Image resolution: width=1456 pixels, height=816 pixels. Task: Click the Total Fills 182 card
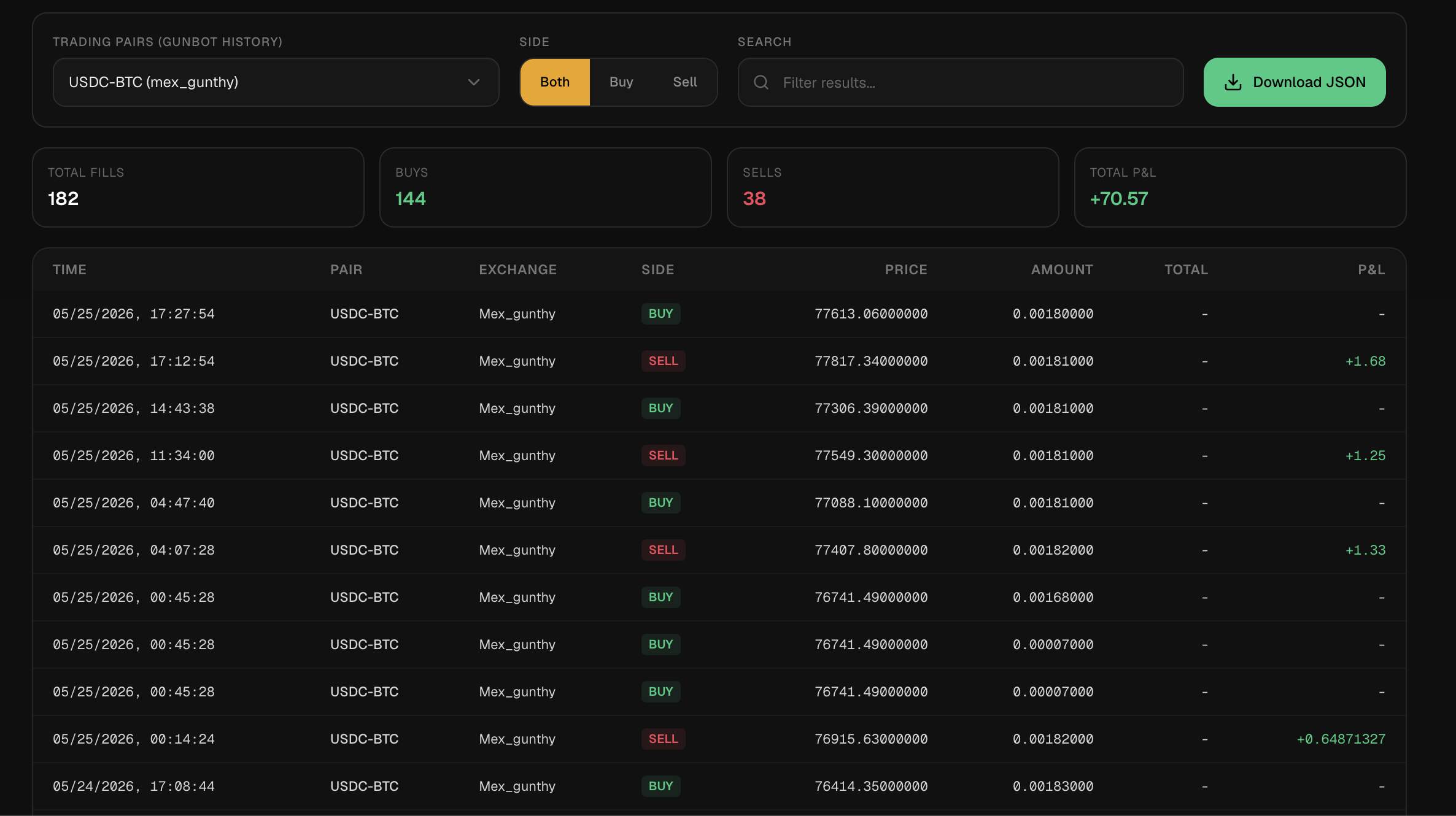click(x=198, y=187)
